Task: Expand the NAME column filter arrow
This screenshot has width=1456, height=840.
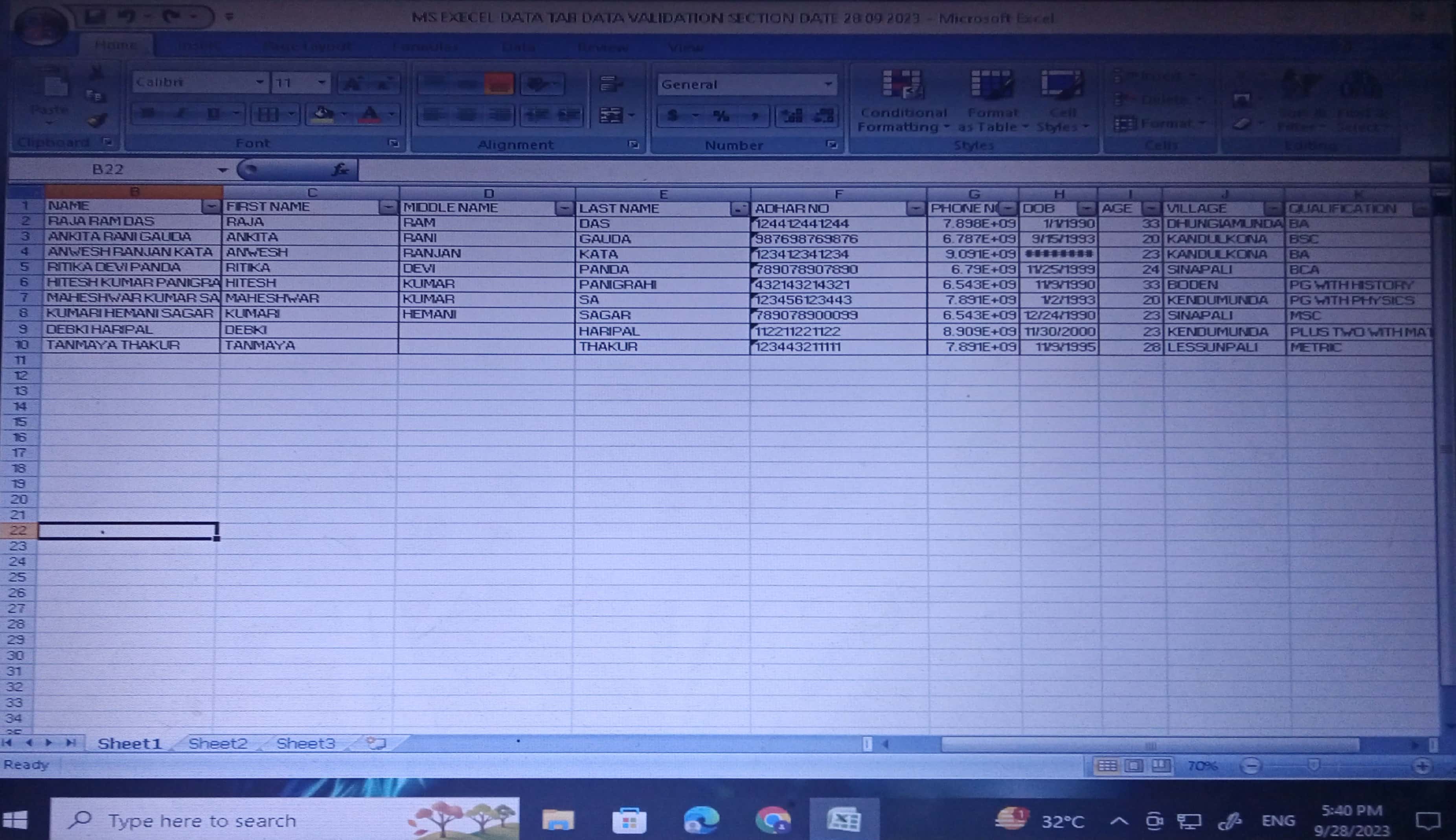Action: point(211,206)
